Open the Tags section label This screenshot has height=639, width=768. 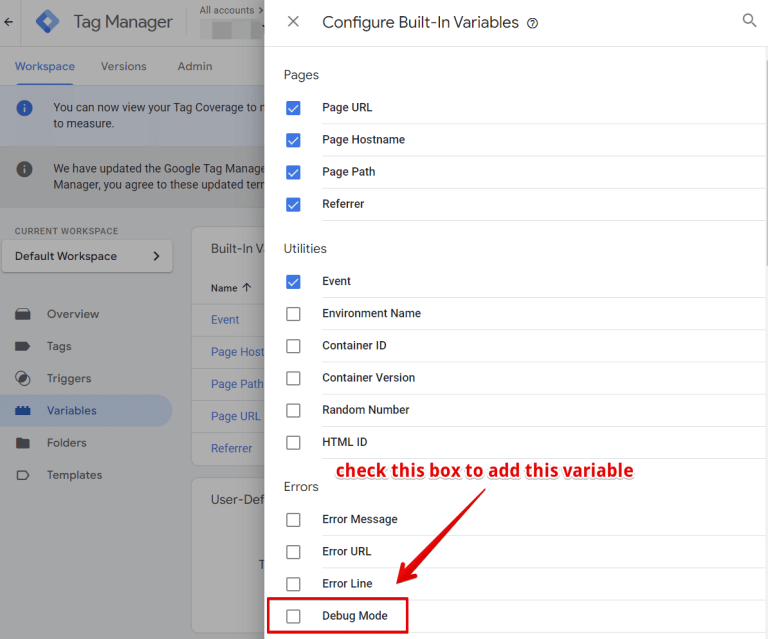click(59, 346)
